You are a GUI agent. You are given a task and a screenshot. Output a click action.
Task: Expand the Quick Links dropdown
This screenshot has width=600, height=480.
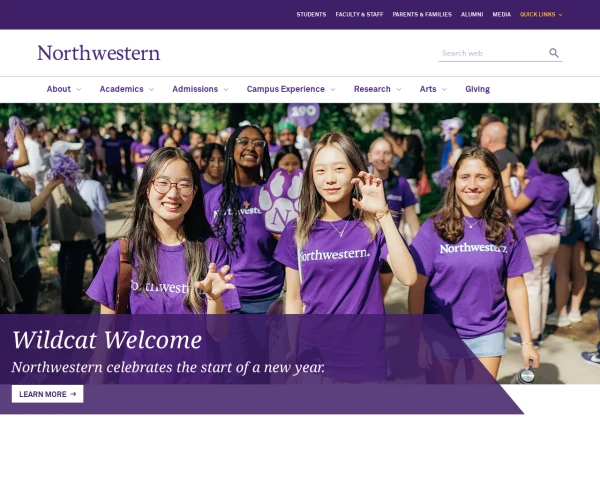541,15
